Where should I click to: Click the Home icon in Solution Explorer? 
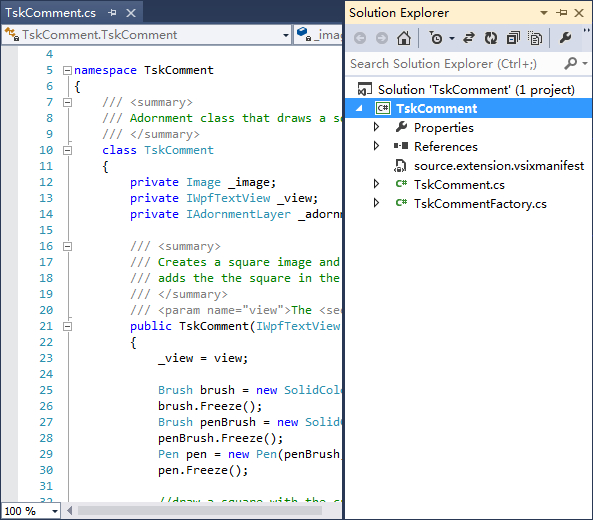(x=404, y=38)
